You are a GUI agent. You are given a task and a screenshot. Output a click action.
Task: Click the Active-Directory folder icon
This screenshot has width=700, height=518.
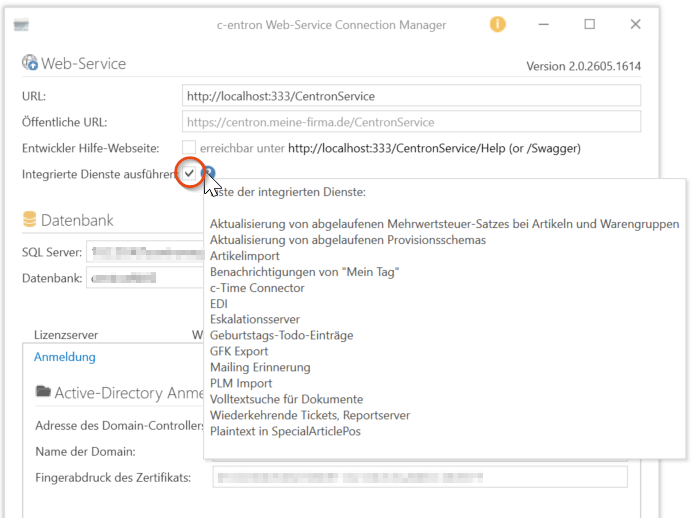click(43, 392)
